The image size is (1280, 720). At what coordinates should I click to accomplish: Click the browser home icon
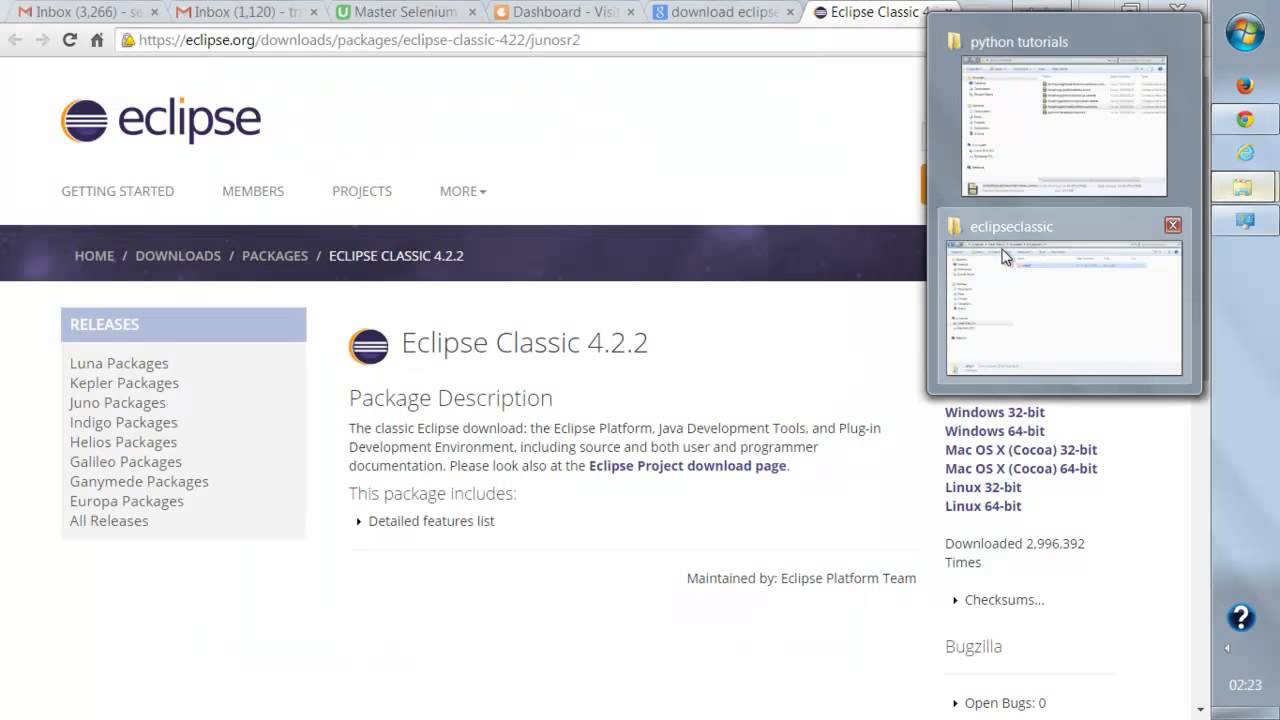[x=97, y=40]
